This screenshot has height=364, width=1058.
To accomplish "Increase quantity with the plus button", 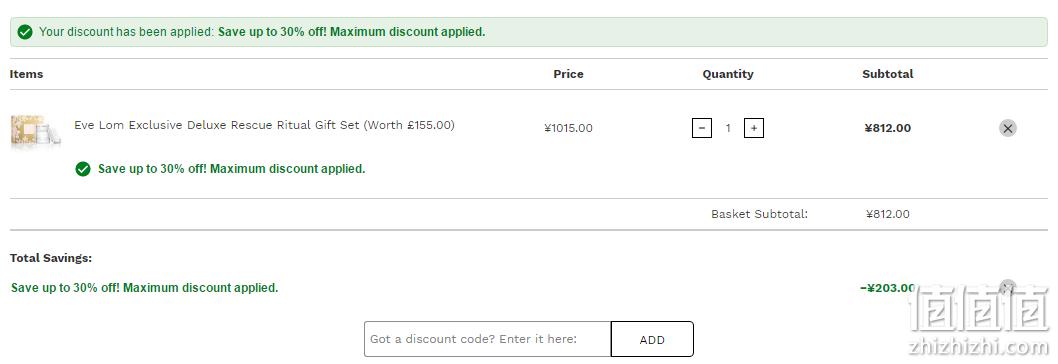I will tap(754, 128).
